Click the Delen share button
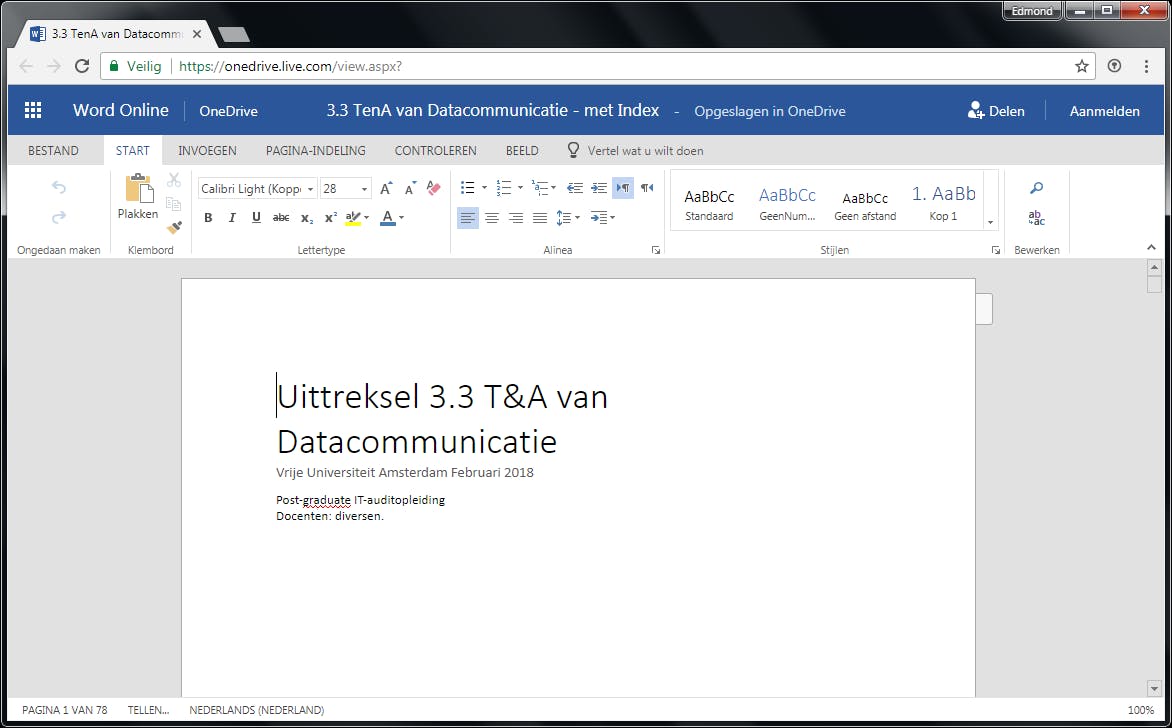The image size is (1172, 728). point(996,111)
